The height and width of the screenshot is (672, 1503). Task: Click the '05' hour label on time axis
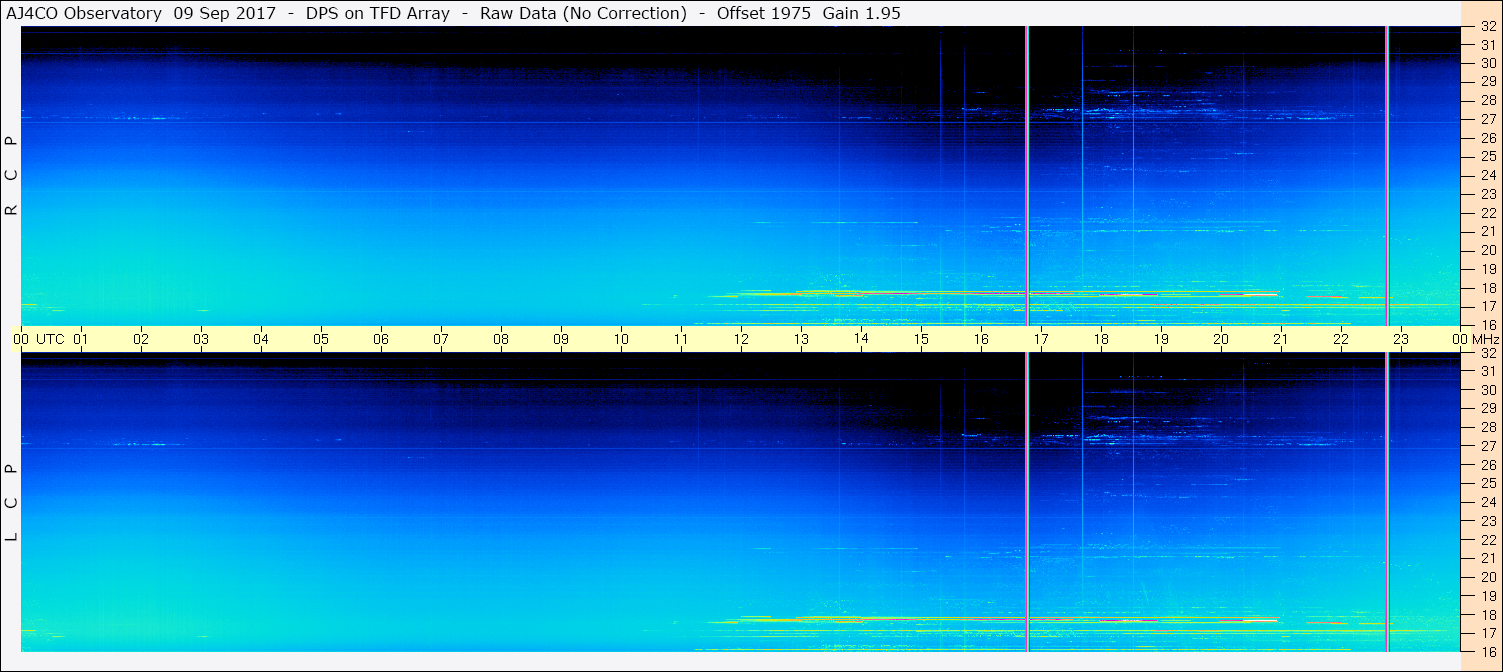[x=321, y=339]
